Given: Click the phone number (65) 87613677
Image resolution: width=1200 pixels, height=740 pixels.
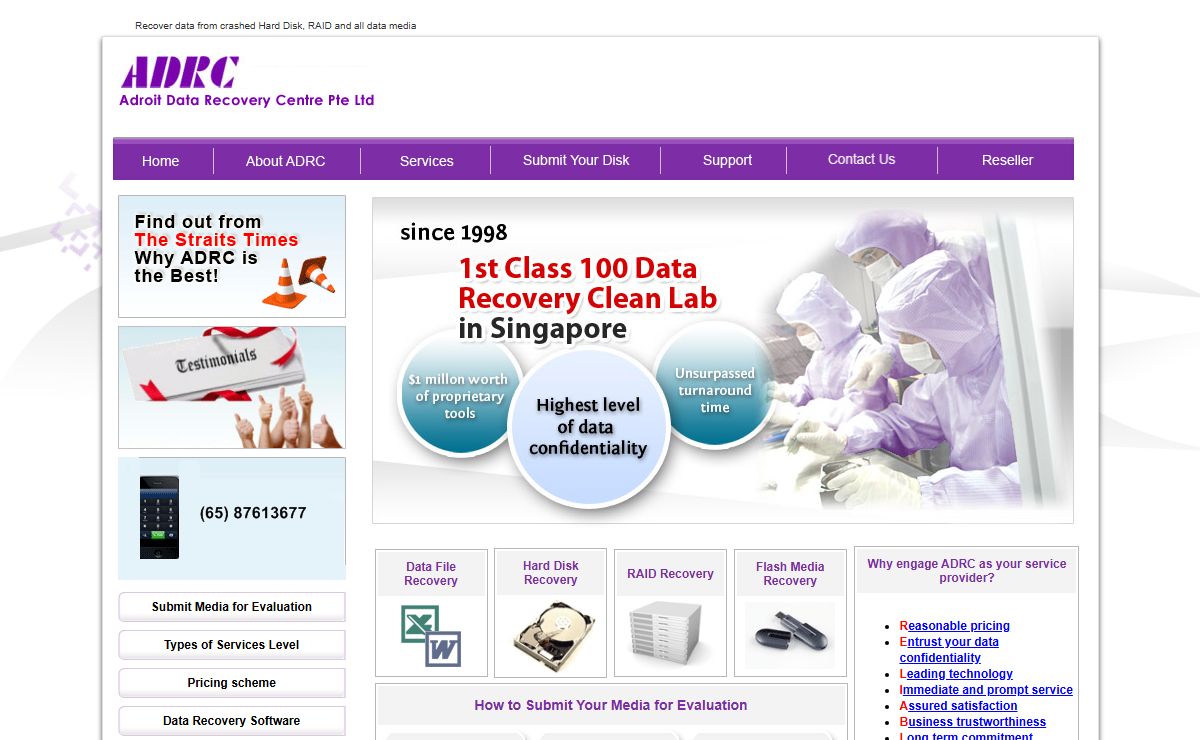Looking at the screenshot, I should click(x=253, y=513).
